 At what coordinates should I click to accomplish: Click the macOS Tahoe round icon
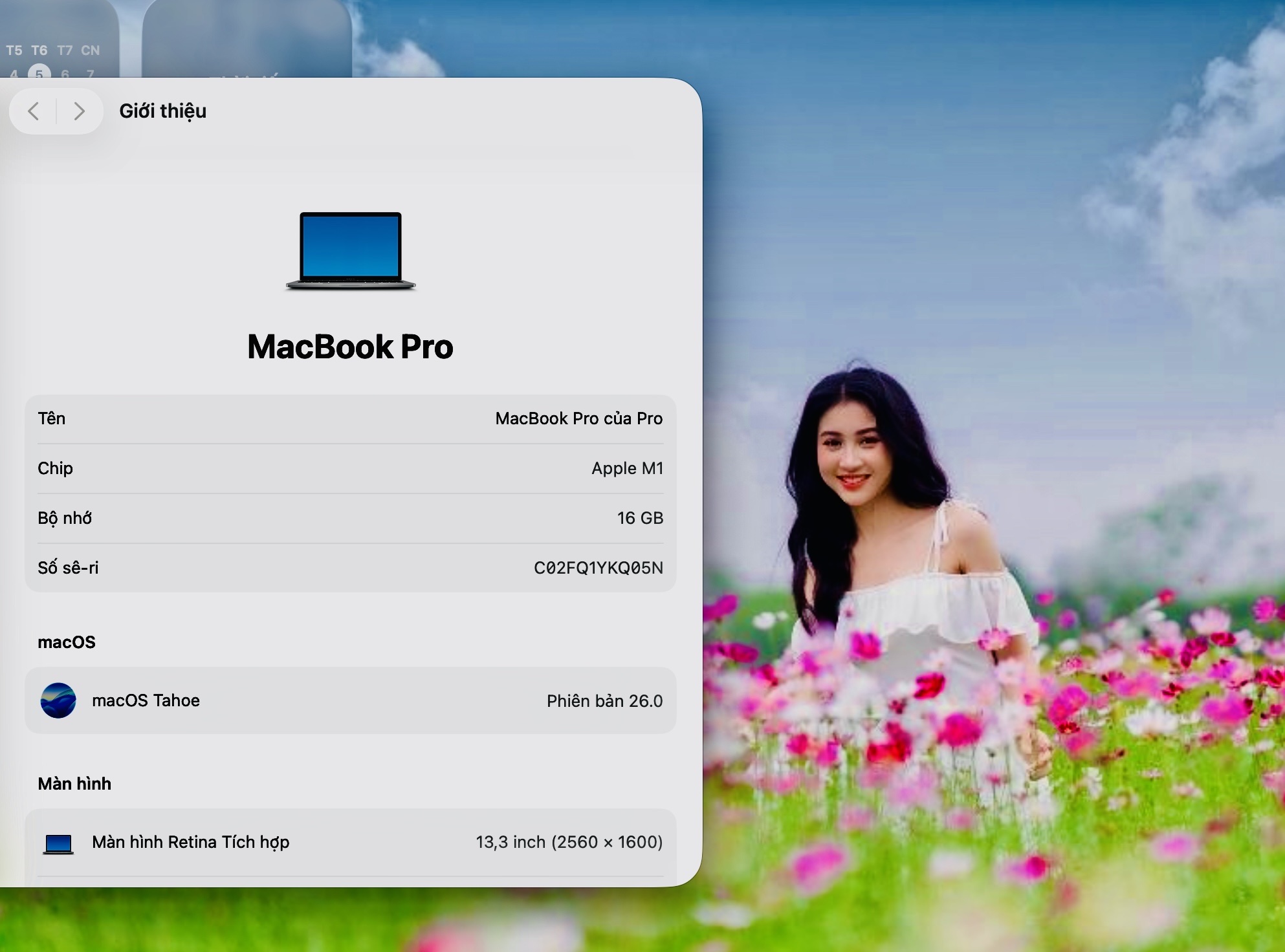coord(58,700)
